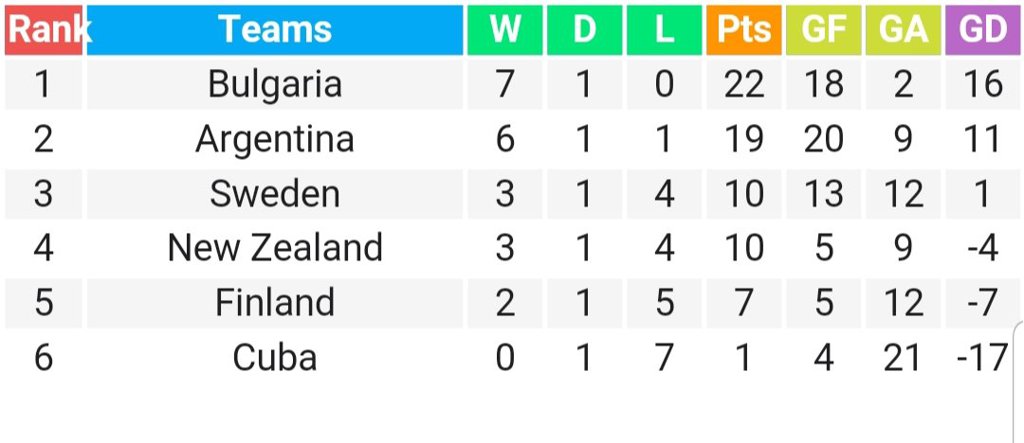The image size is (1024, 443).
Task: Open the Finland team entry
Action: pos(274,303)
